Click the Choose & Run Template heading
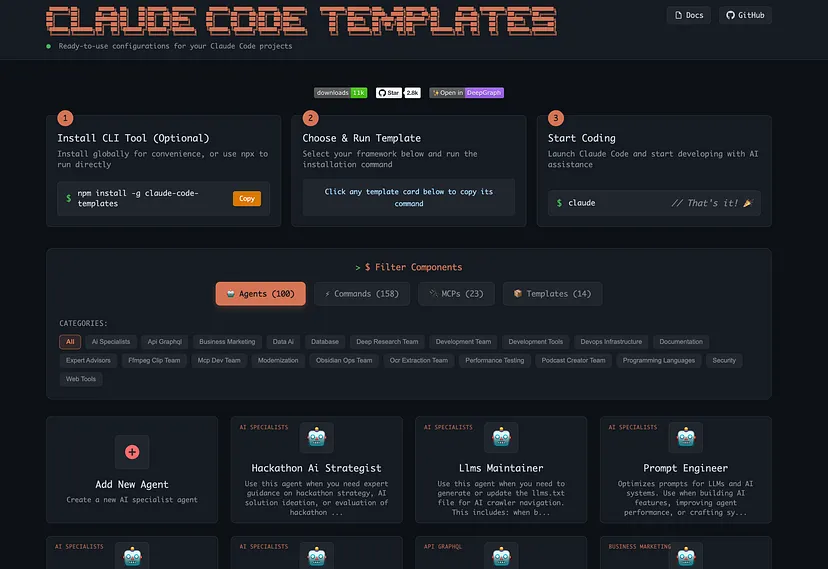This screenshot has height=569, width=828. [362, 138]
